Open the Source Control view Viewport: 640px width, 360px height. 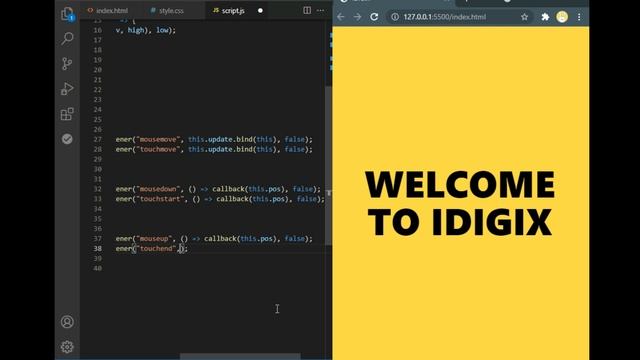(x=67, y=64)
